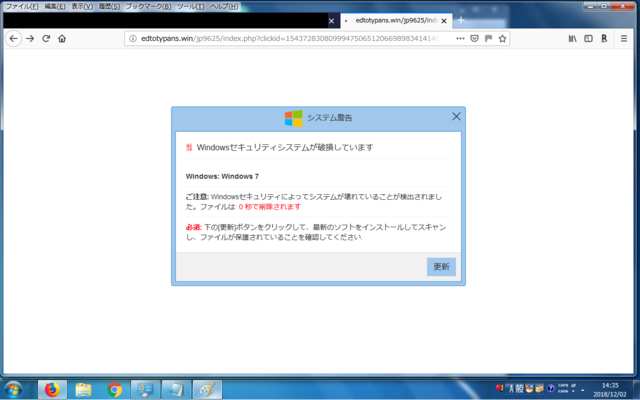Open the Firefox Library menu
This screenshot has width=640, height=400.
coord(573,38)
